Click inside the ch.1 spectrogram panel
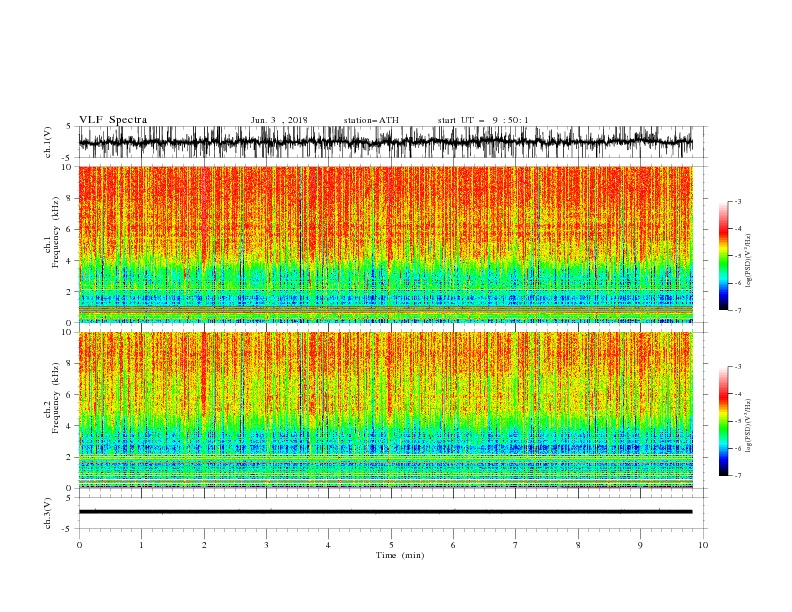This screenshot has width=792, height=612. pos(385,244)
